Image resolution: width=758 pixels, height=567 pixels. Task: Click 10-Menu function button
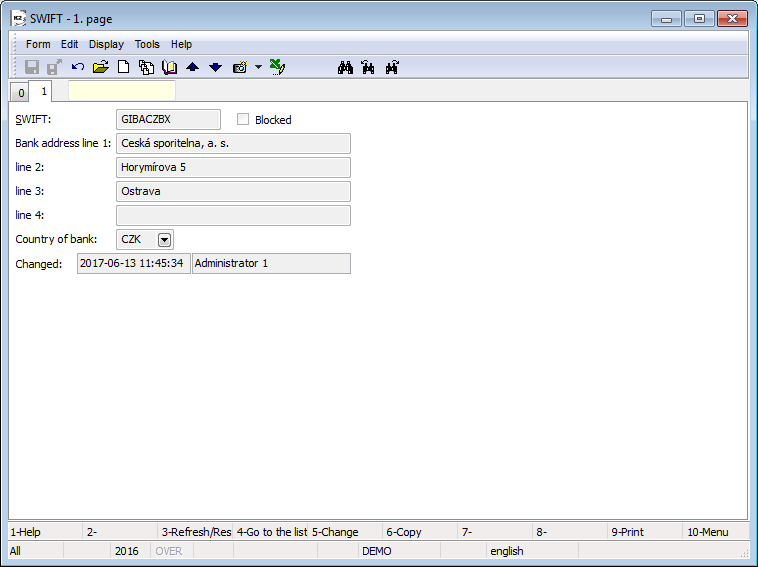(x=716, y=532)
